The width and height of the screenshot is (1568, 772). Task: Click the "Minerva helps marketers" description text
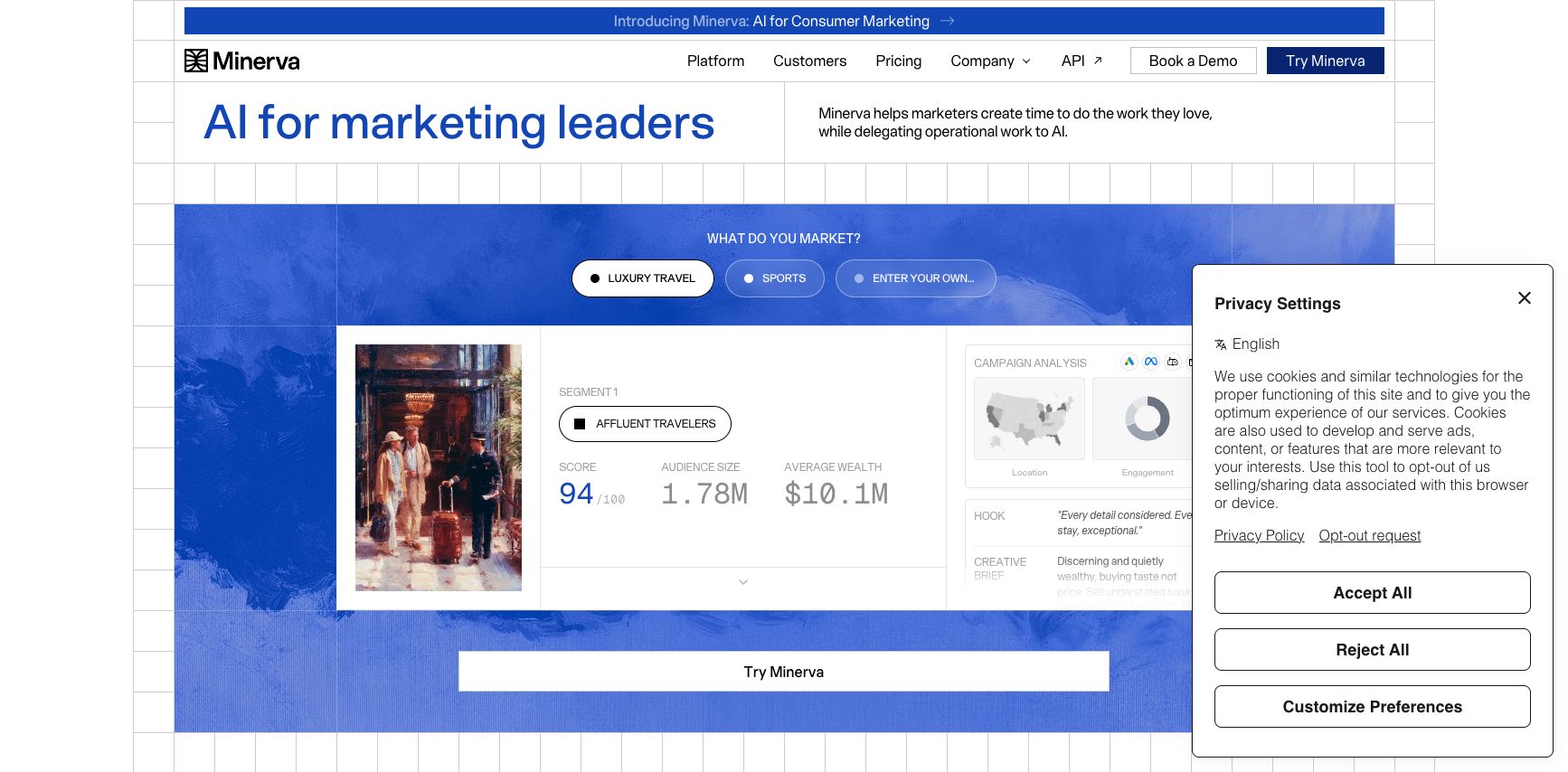(x=1015, y=122)
